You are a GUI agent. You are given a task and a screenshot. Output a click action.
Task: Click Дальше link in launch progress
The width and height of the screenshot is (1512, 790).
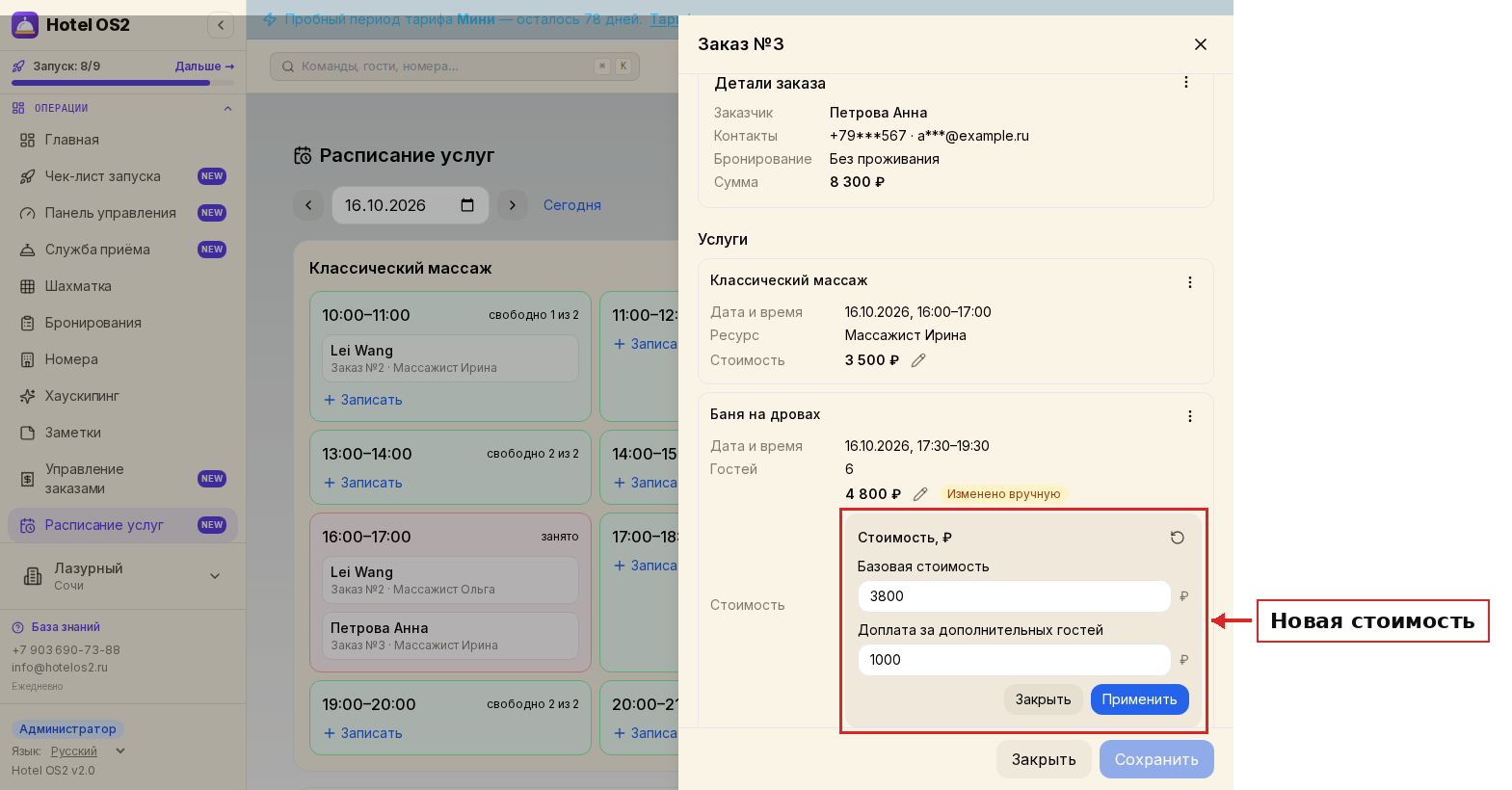tap(204, 66)
